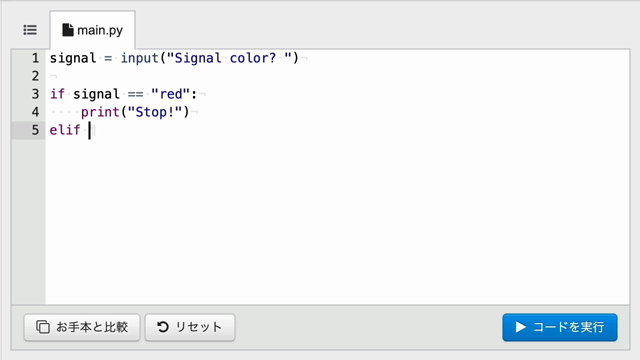Click the play triangle icon
This screenshot has width=640, height=360.
pyautogui.click(x=520, y=327)
